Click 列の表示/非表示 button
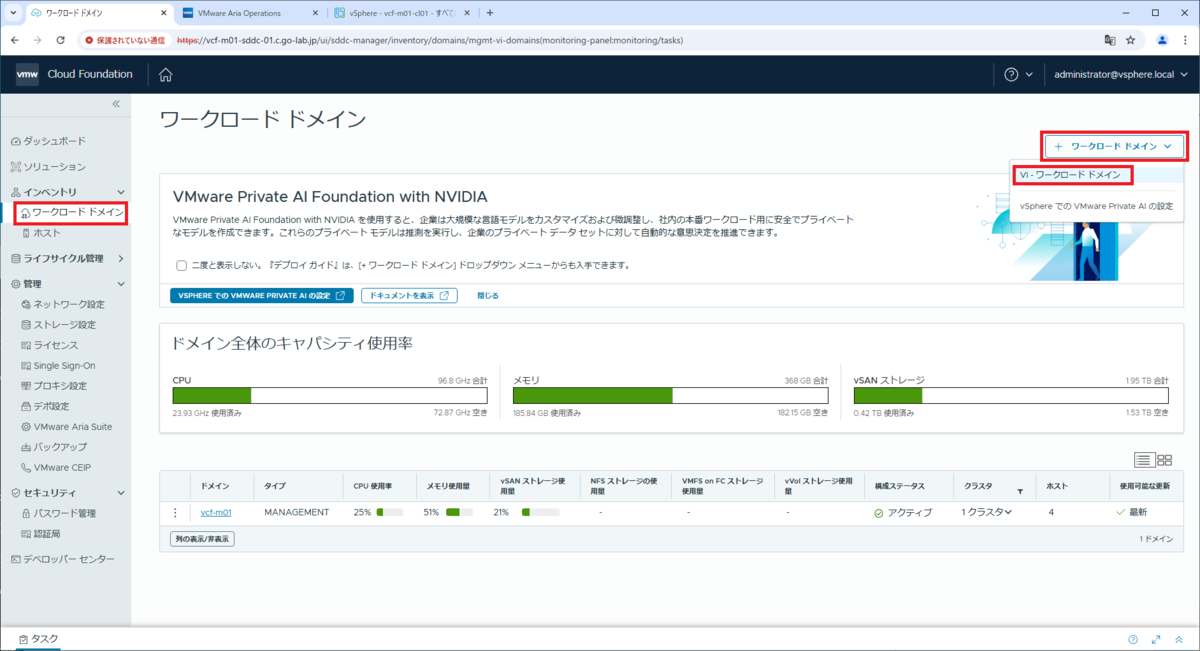The height and width of the screenshot is (651, 1200). 202,539
